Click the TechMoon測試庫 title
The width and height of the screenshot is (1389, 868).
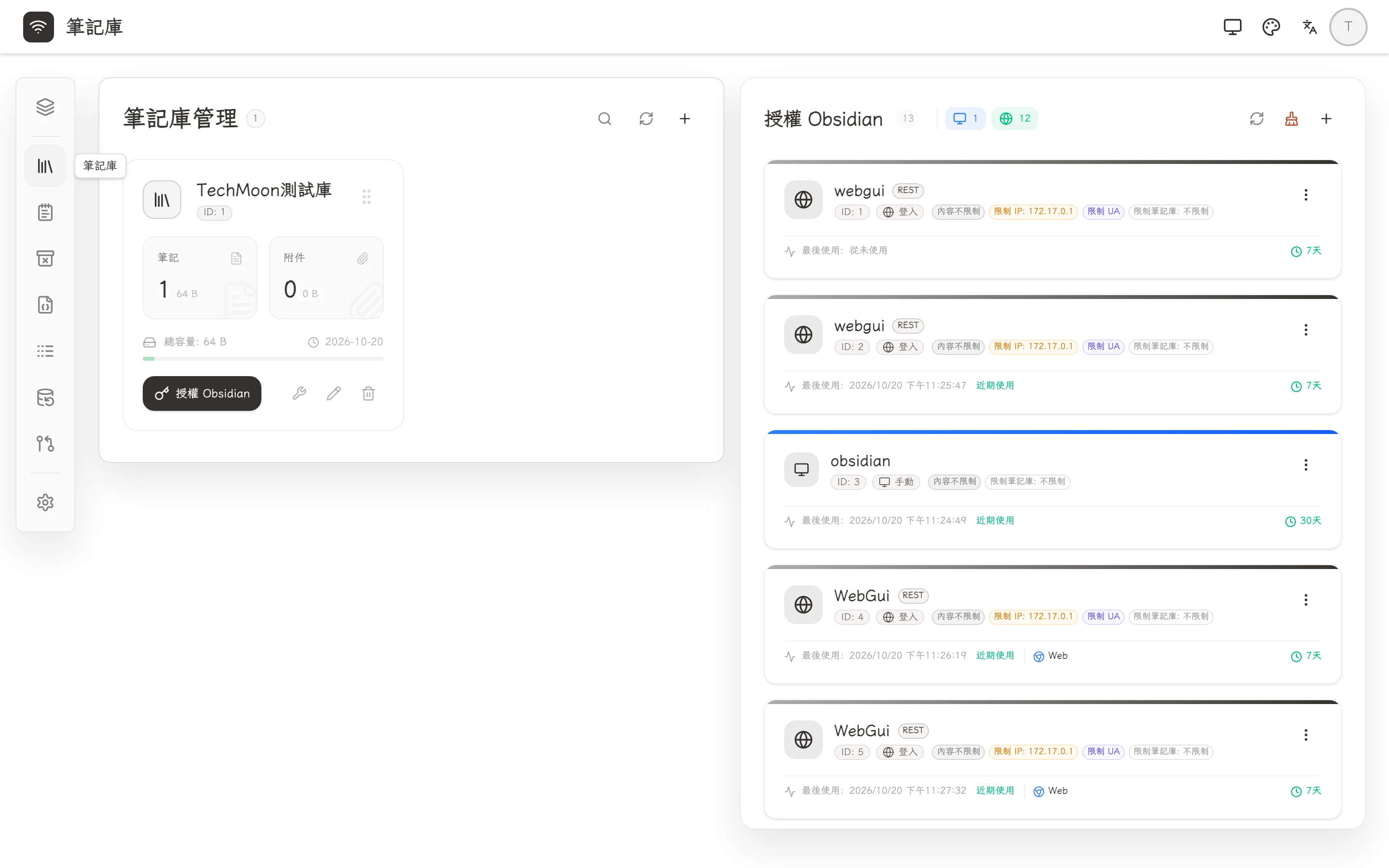pos(264,190)
